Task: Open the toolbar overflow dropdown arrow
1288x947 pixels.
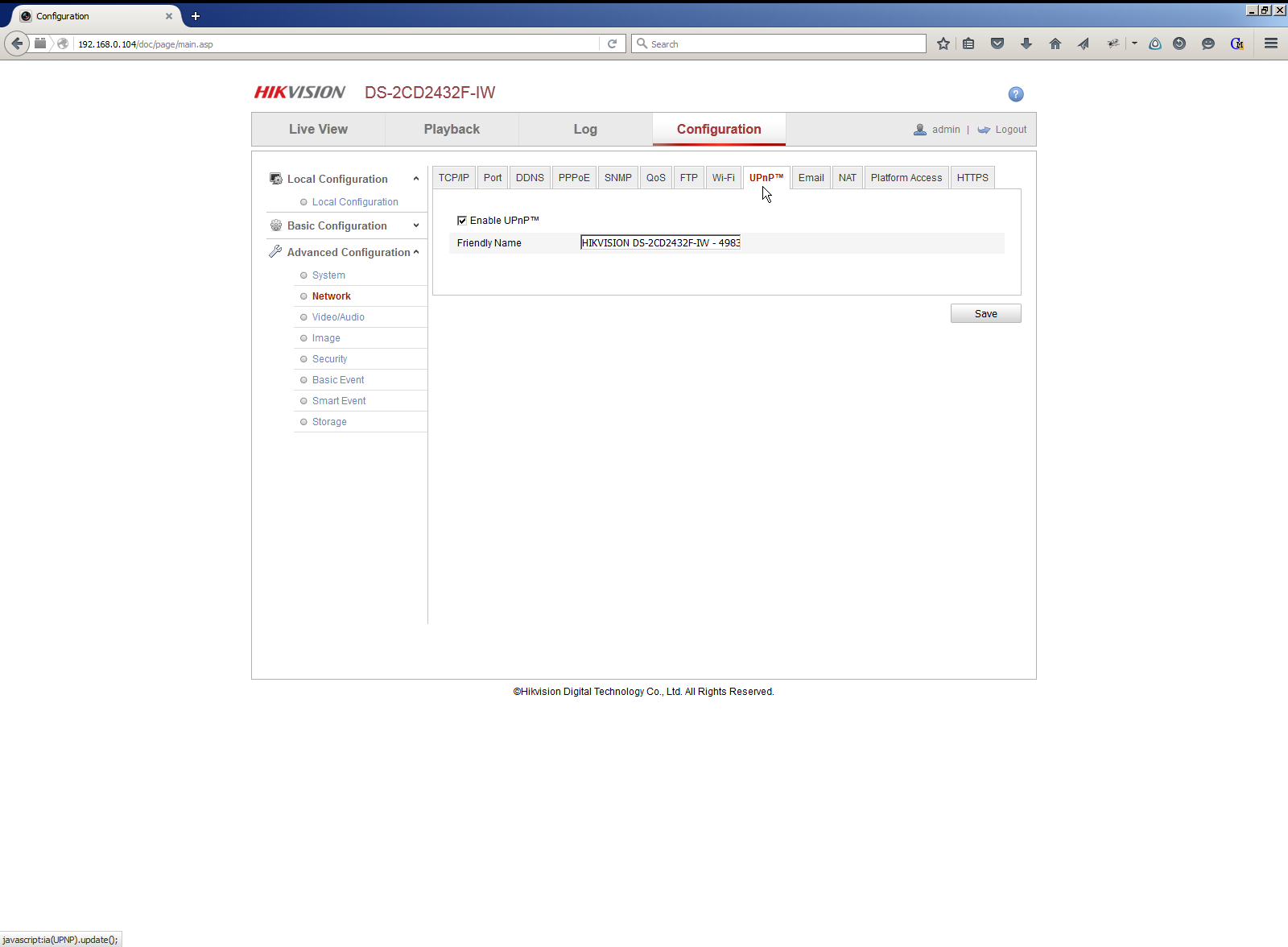Action: pyautogui.click(x=1134, y=43)
